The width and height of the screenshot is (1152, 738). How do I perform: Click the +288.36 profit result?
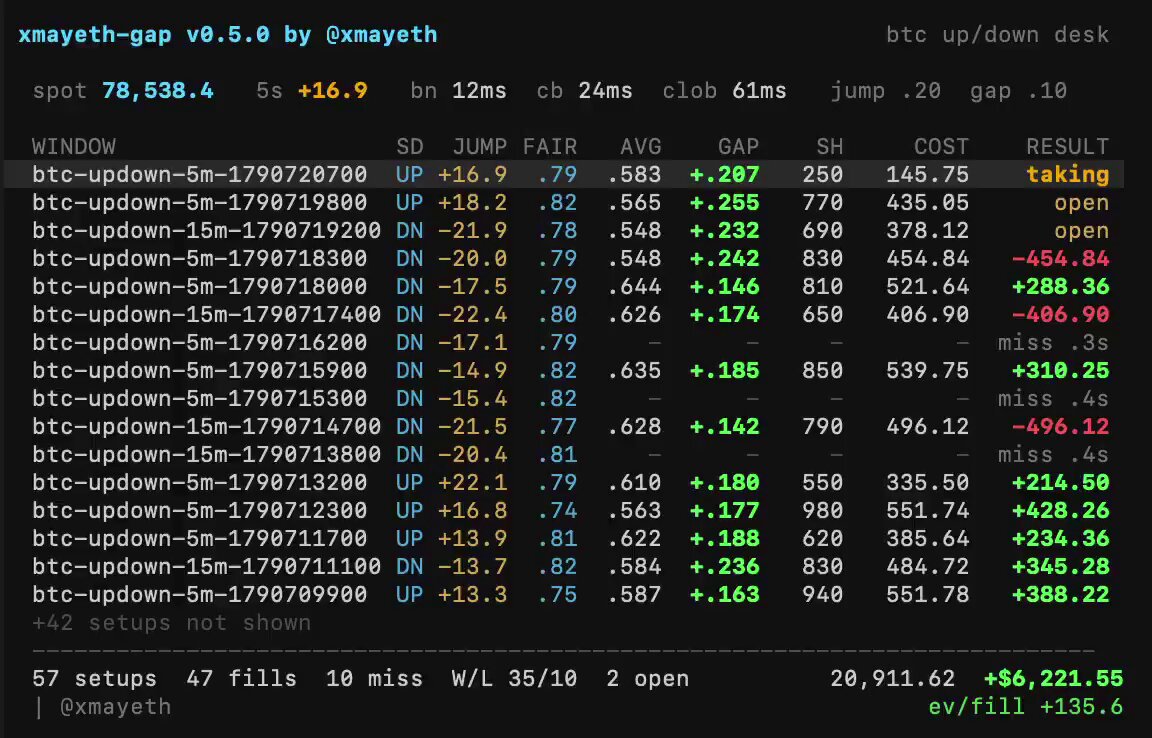tap(1060, 287)
